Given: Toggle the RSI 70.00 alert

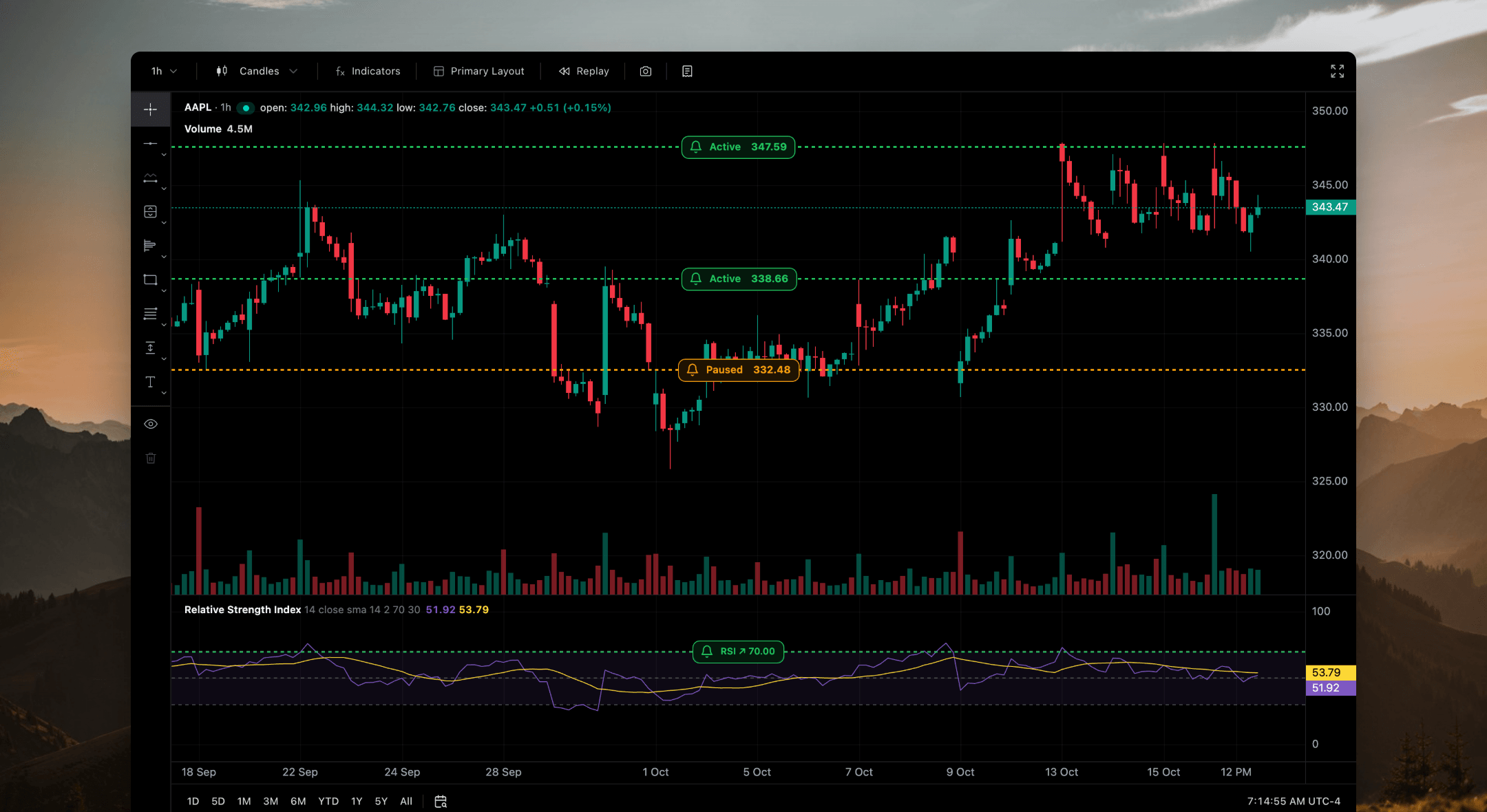Looking at the screenshot, I should [738, 652].
